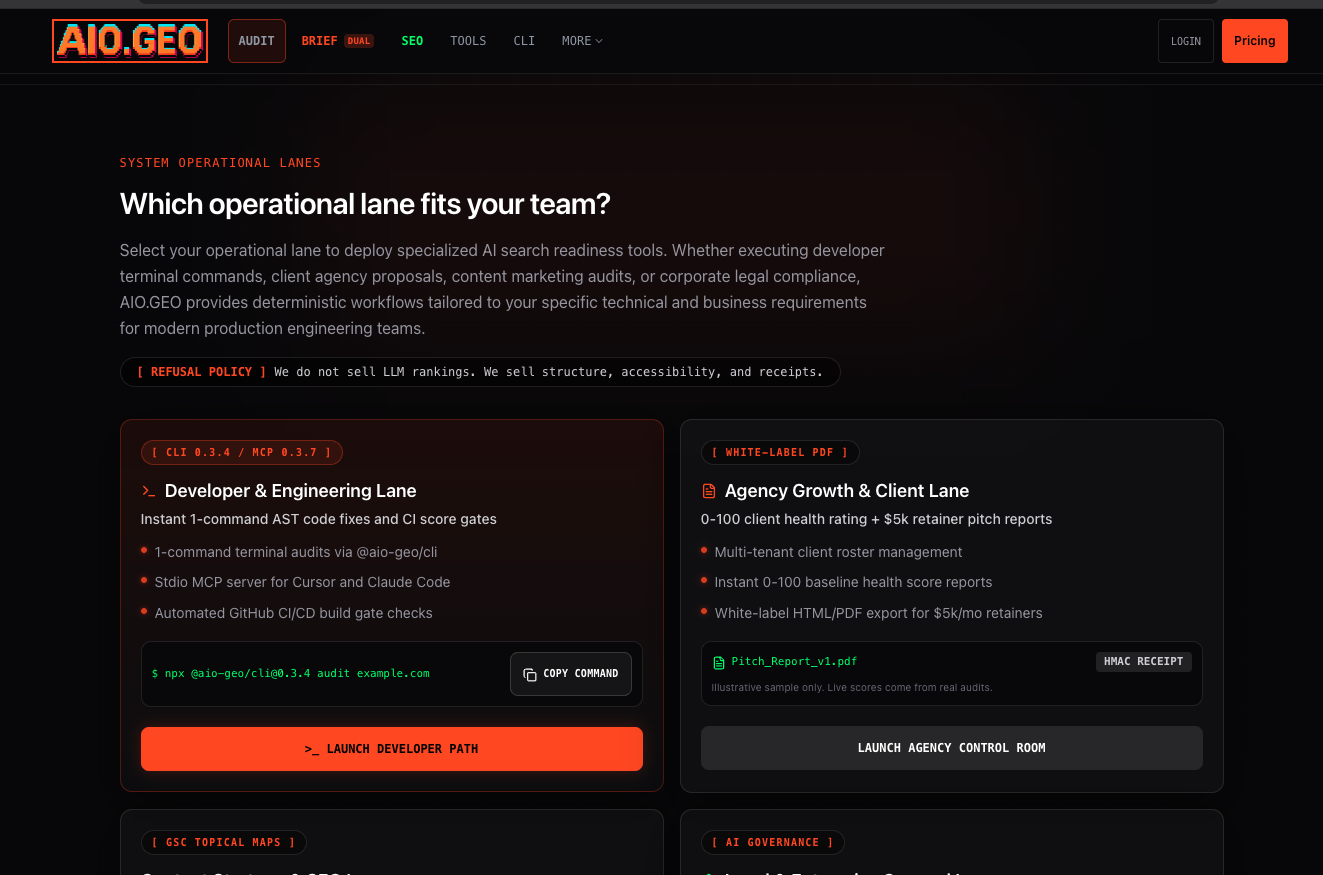Screen dimensions: 1323x875
Task: Click 'Stdio MCP server for Cursor and Claude Code'
Action: point(303,582)
